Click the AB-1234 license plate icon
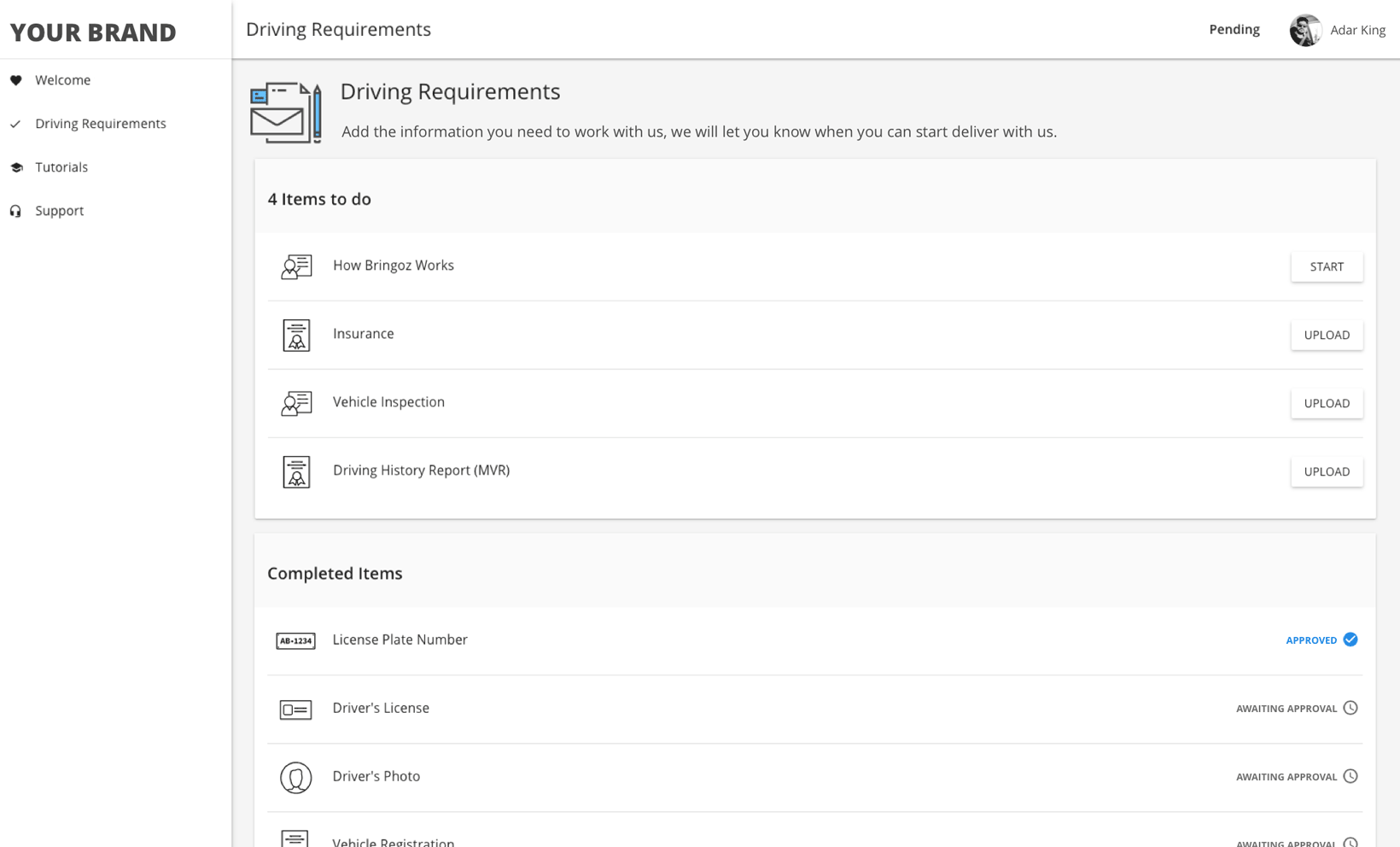1400x847 pixels. [x=295, y=640]
